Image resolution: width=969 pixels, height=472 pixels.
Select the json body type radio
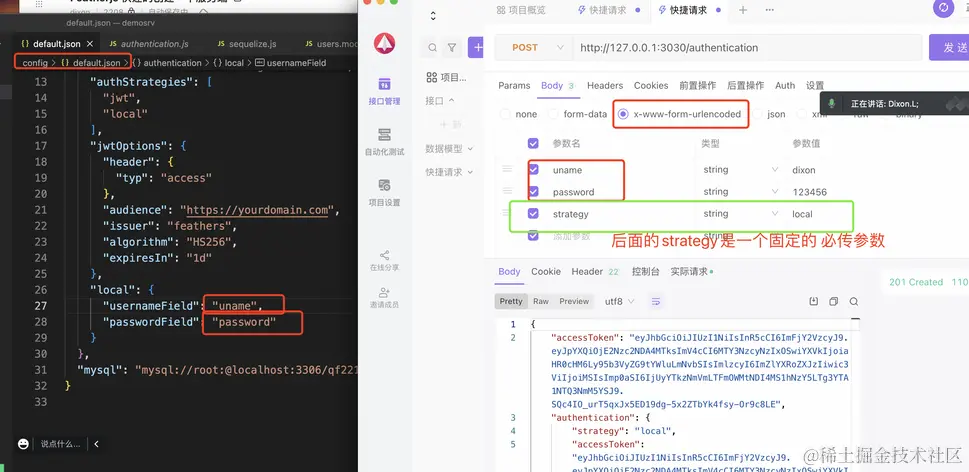(x=756, y=114)
